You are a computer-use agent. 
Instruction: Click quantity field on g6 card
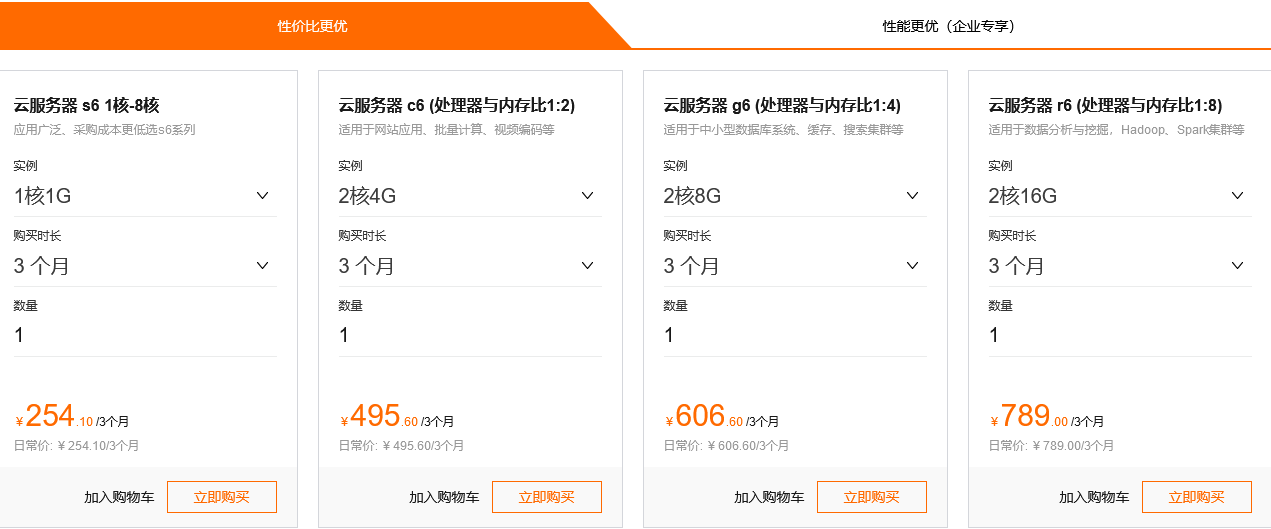point(795,336)
